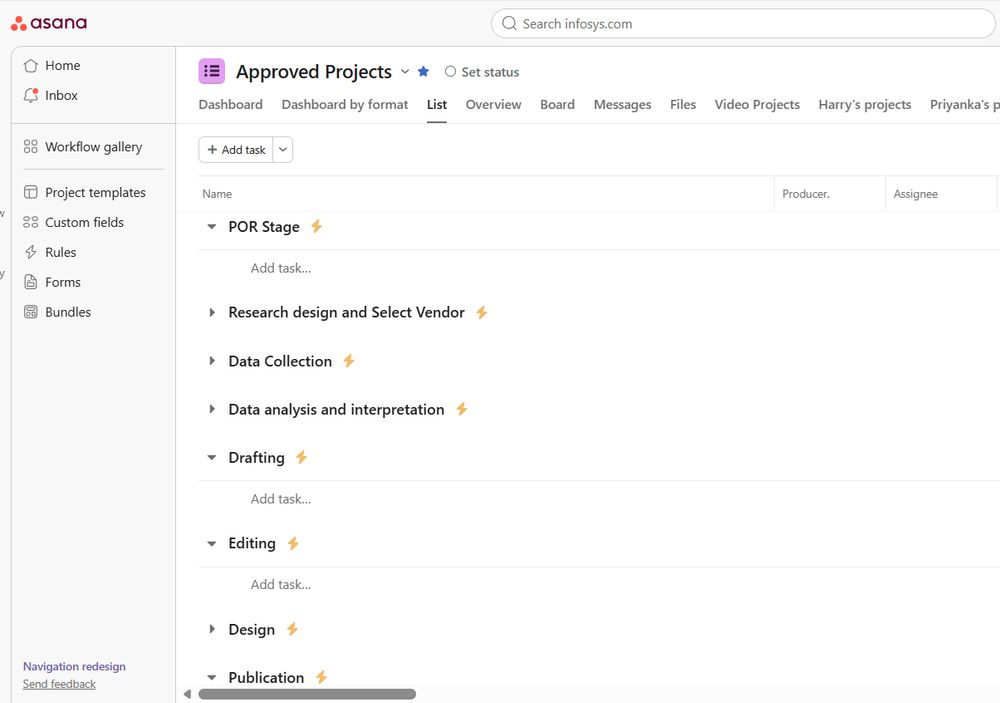
Task: Click the Assignee column header
Action: tap(915, 194)
